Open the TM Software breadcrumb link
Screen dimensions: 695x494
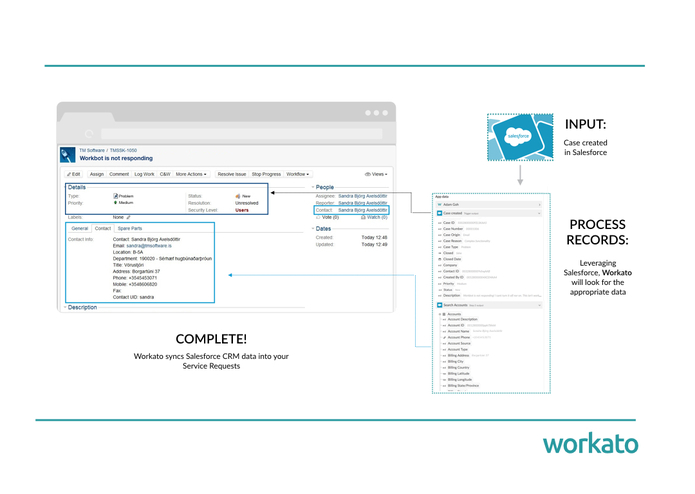click(x=92, y=151)
